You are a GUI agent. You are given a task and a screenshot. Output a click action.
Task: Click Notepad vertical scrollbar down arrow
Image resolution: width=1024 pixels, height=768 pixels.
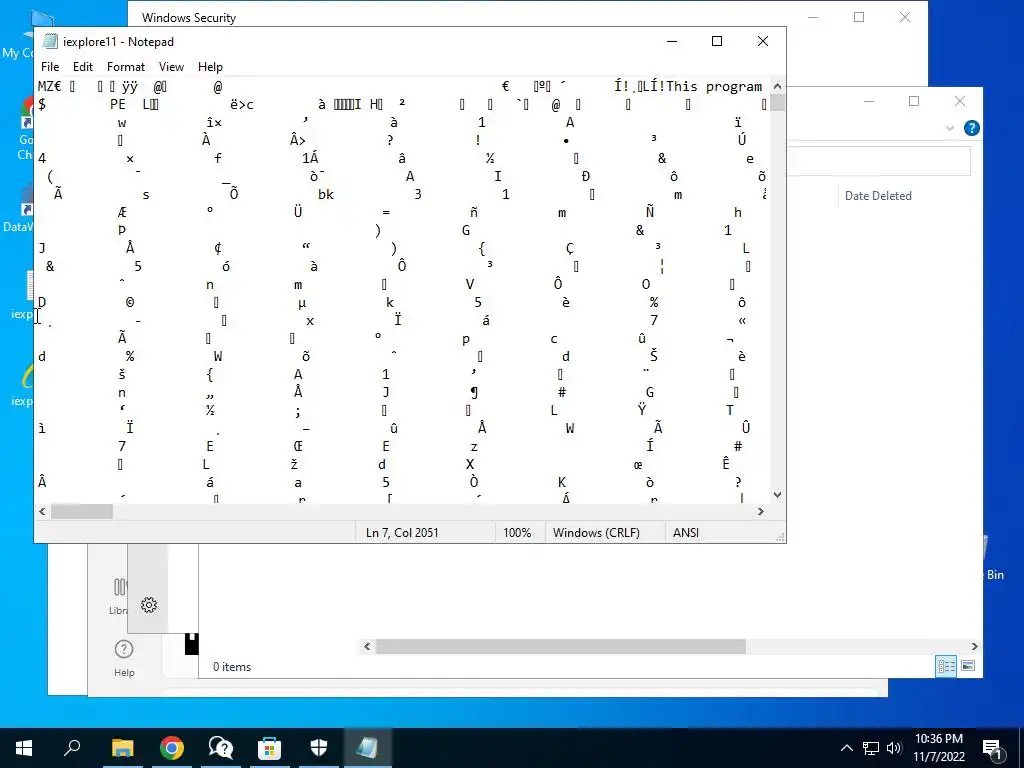pyautogui.click(x=777, y=495)
